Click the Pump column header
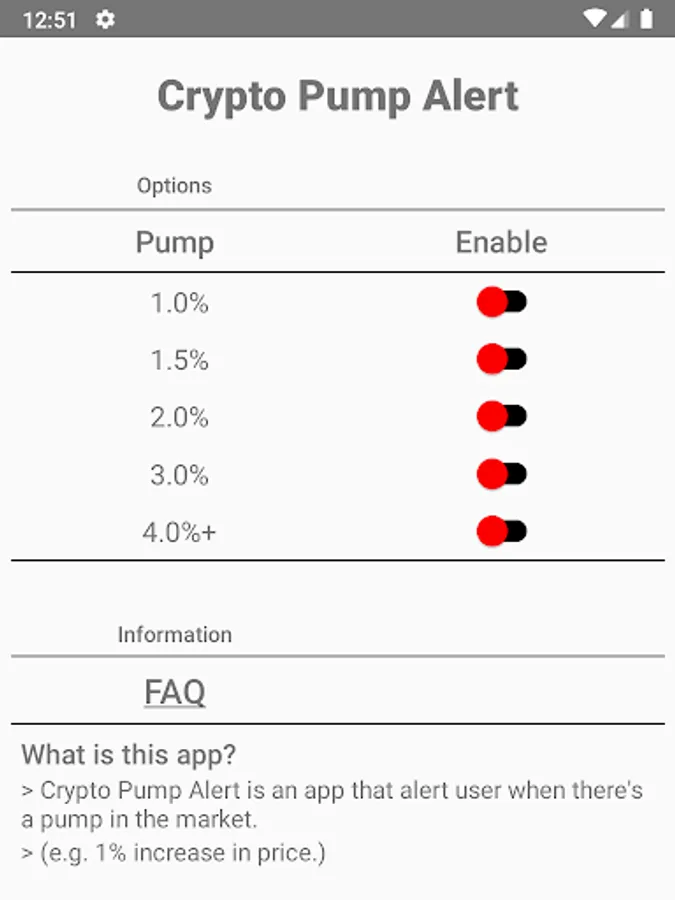Viewport: 675px width, 900px height. pos(175,242)
